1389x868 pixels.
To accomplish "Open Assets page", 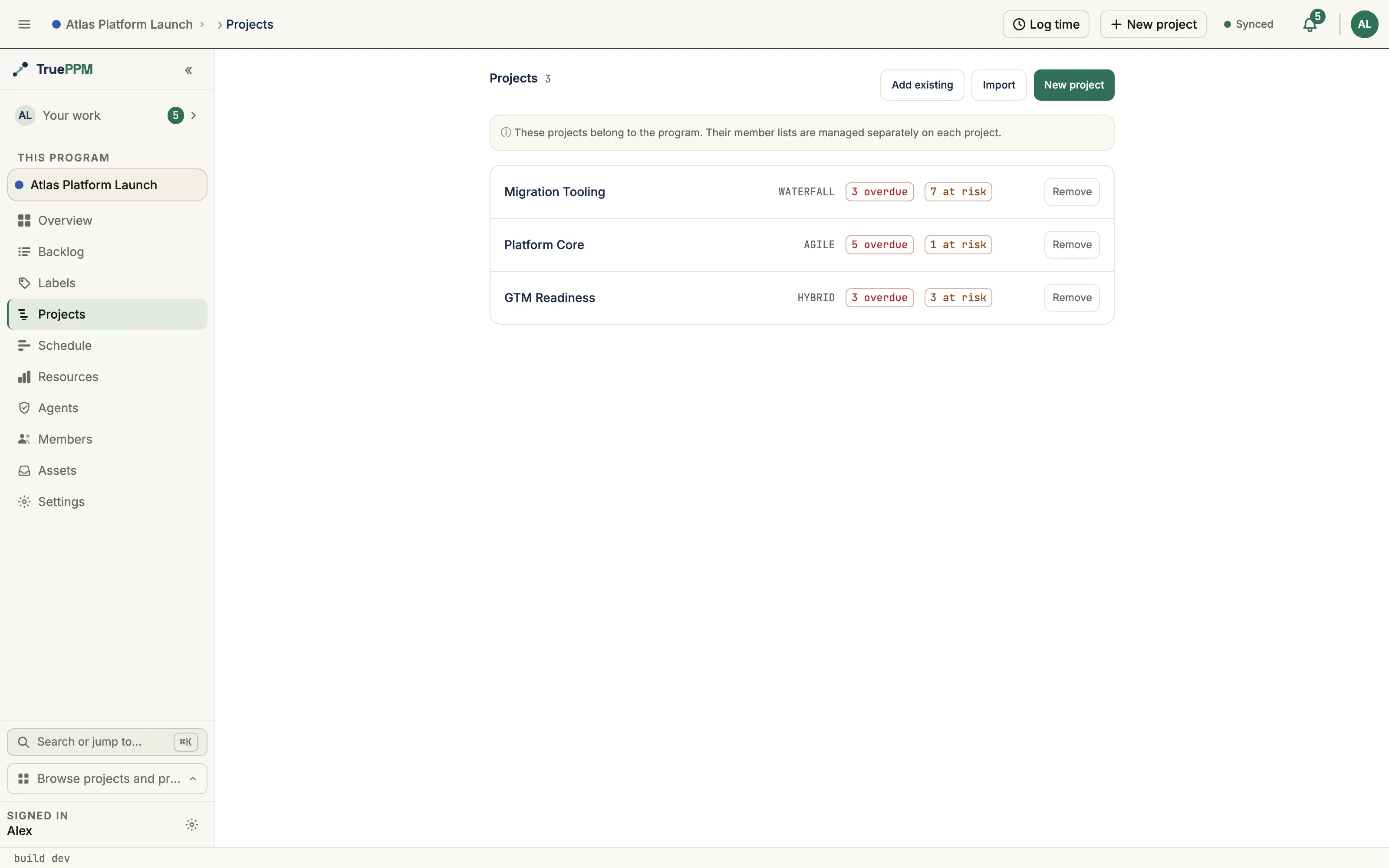I will coord(107,471).
